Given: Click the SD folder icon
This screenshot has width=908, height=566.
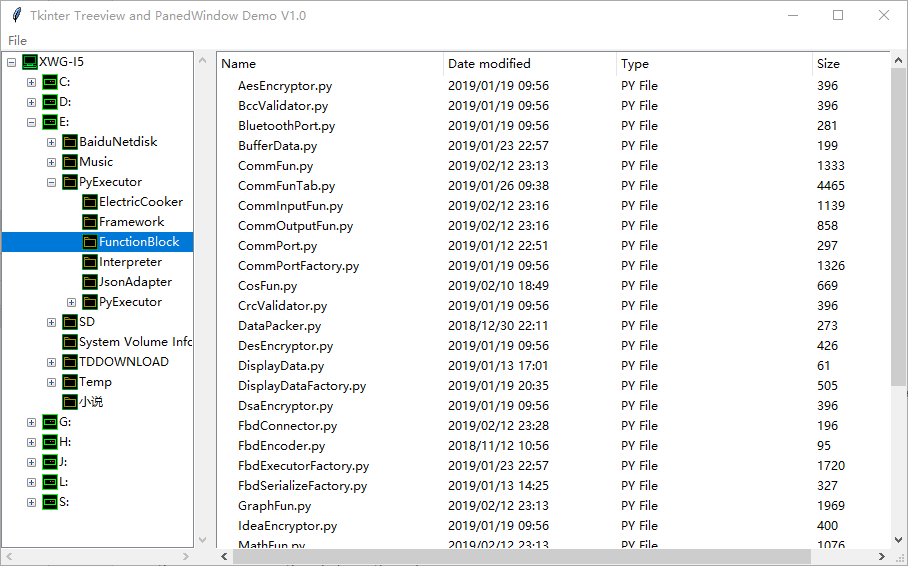Looking at the screenshot, I should tap(70, 322).
